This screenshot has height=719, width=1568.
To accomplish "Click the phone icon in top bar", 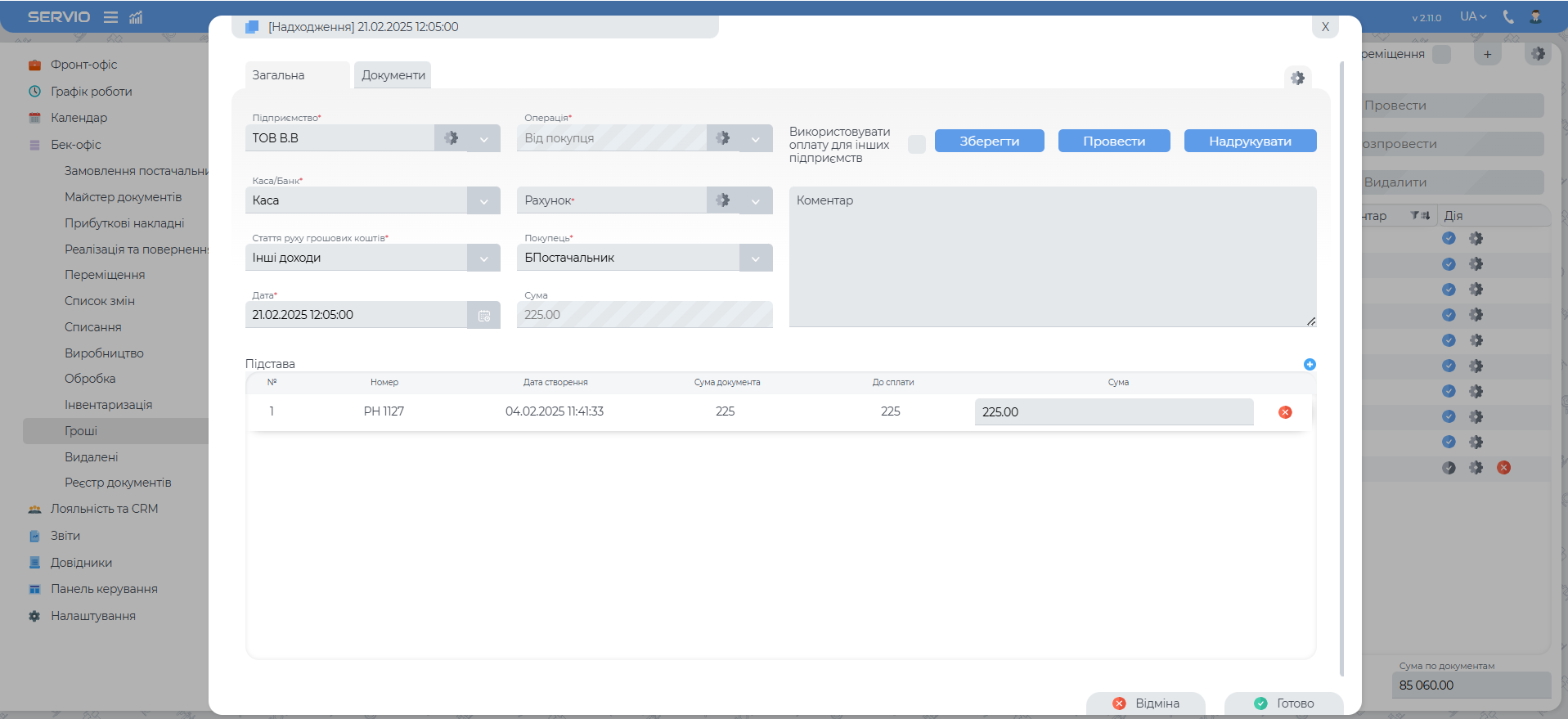I will click(x=1508, y=17).
